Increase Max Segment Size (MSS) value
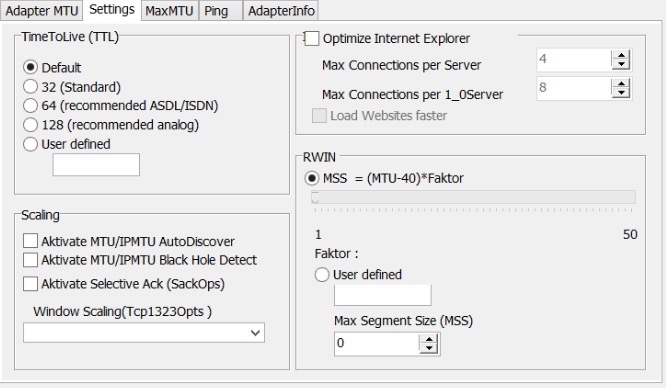This screenshot has height=388, width=666. [x=429, y=339]
